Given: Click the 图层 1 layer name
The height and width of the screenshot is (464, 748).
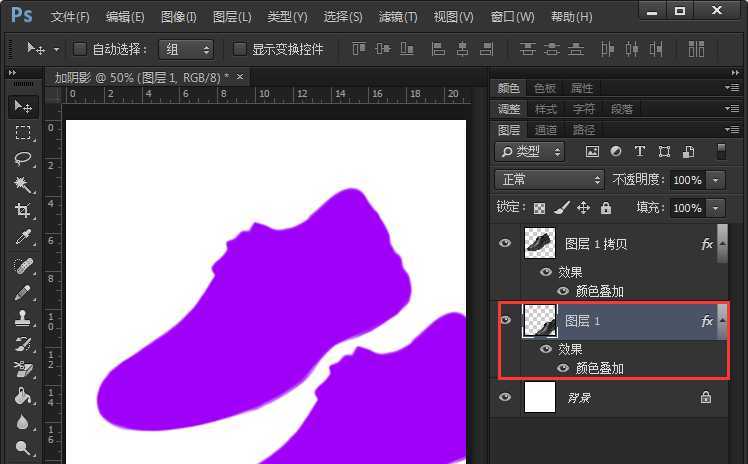Looking at the screenshot, I should [583, 321].
